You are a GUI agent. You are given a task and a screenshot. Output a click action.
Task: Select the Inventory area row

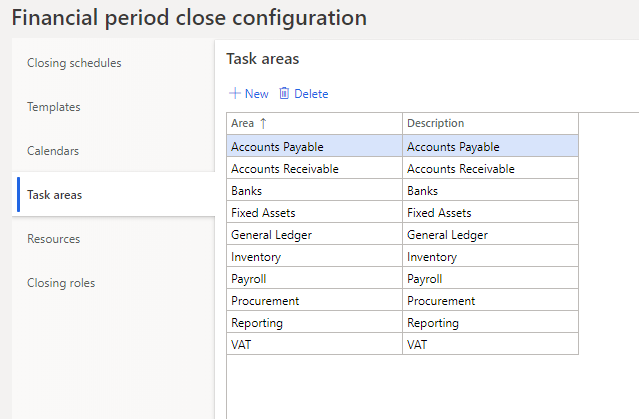click(256, 257)
